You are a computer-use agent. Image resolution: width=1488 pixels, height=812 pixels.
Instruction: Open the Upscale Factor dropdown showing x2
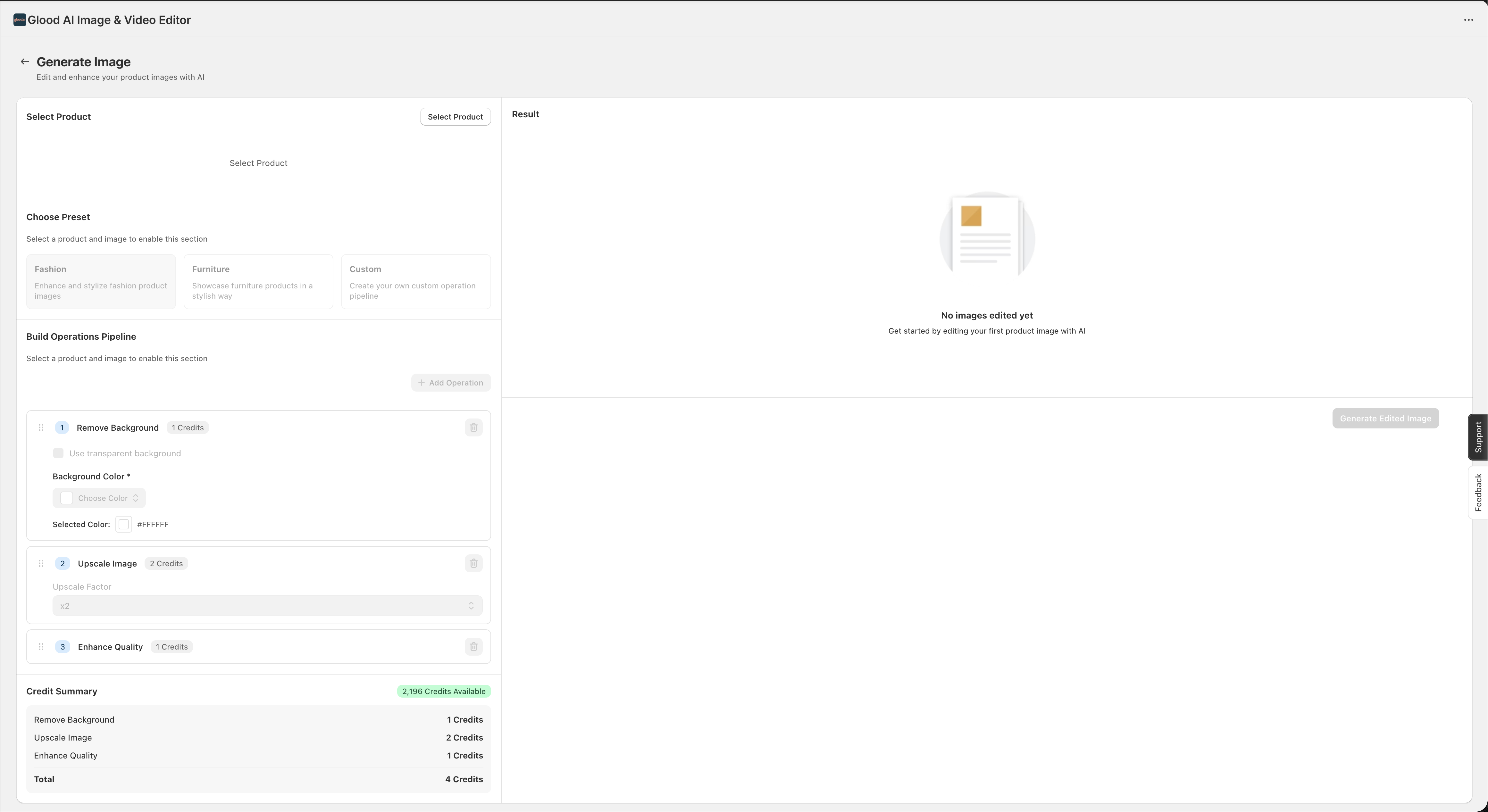tap(267, 605)
